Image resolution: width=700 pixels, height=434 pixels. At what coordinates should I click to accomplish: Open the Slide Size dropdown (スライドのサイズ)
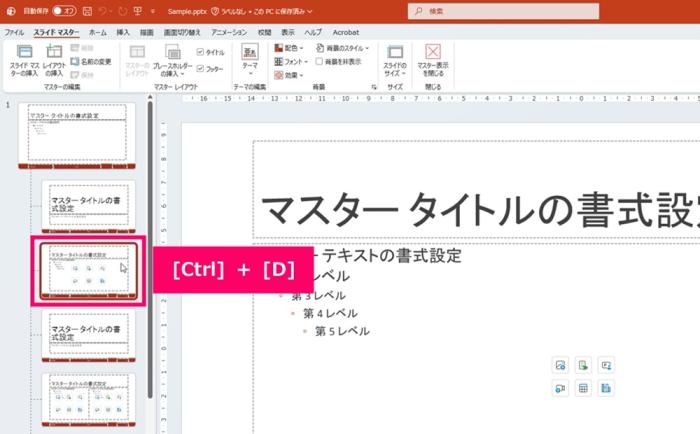click(394, 59)
